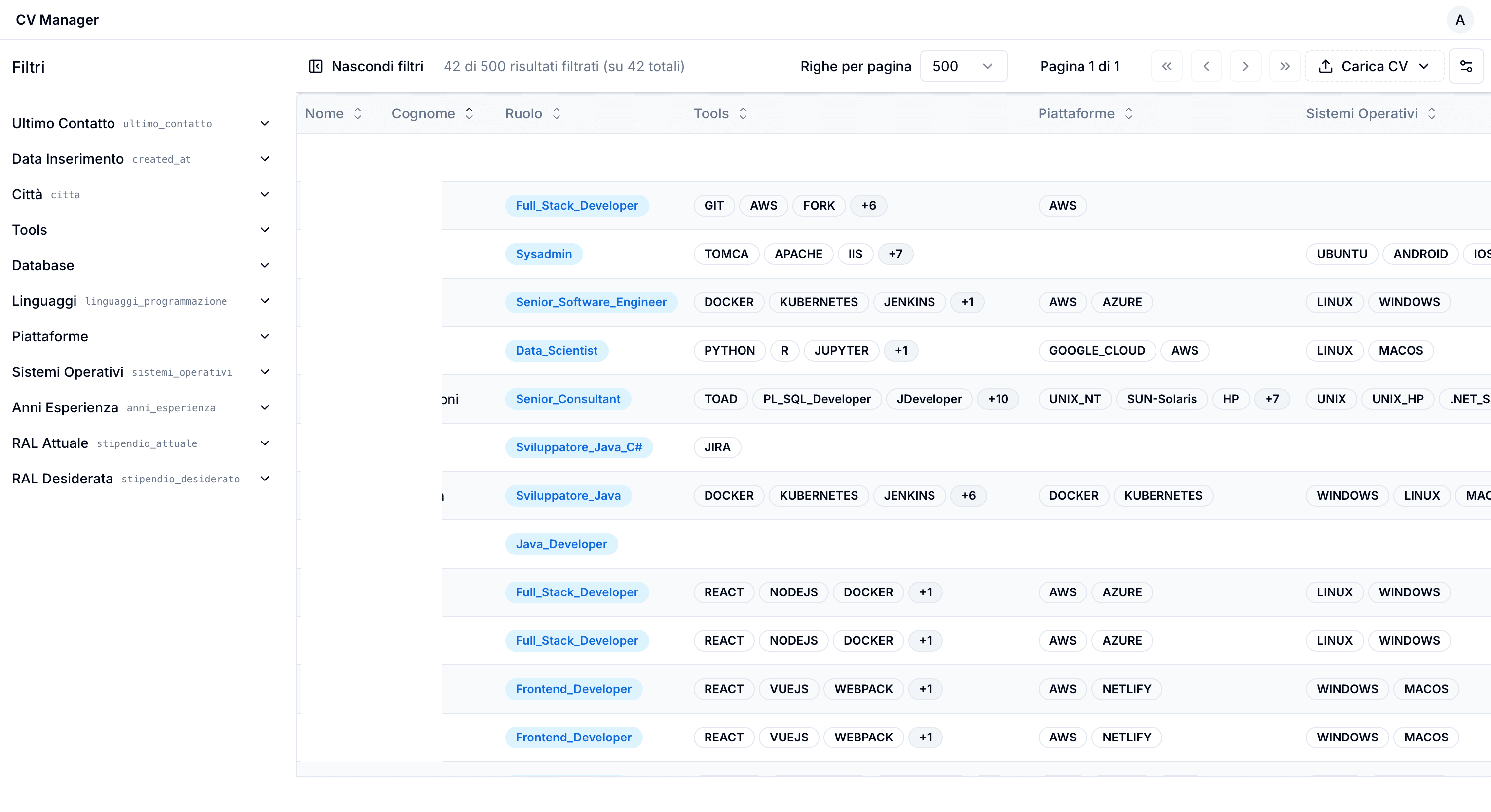Click the JIRA tool tag
1491x812 pixels.
click(717, 447)
